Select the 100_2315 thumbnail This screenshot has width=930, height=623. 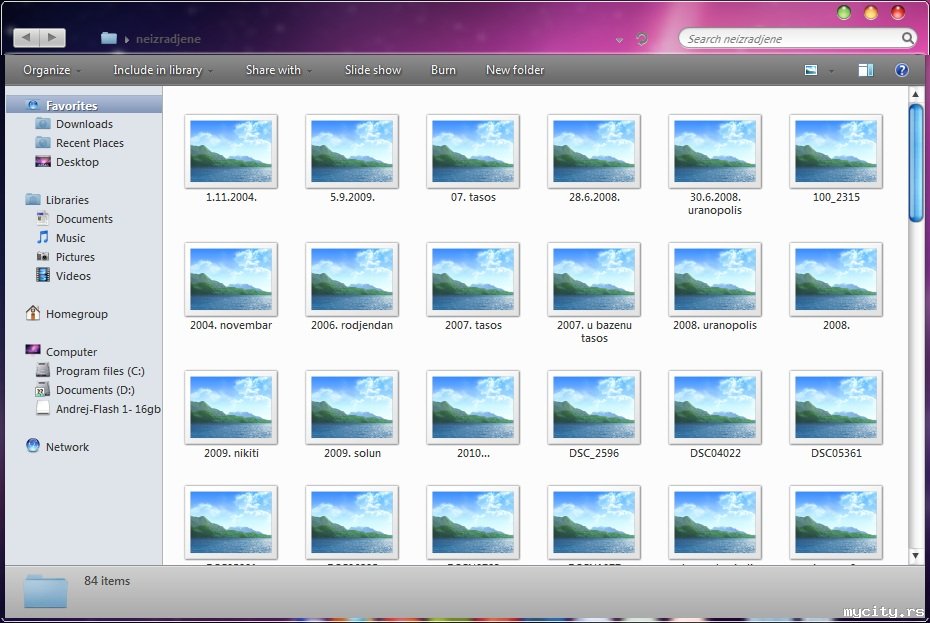click(836, 151)
